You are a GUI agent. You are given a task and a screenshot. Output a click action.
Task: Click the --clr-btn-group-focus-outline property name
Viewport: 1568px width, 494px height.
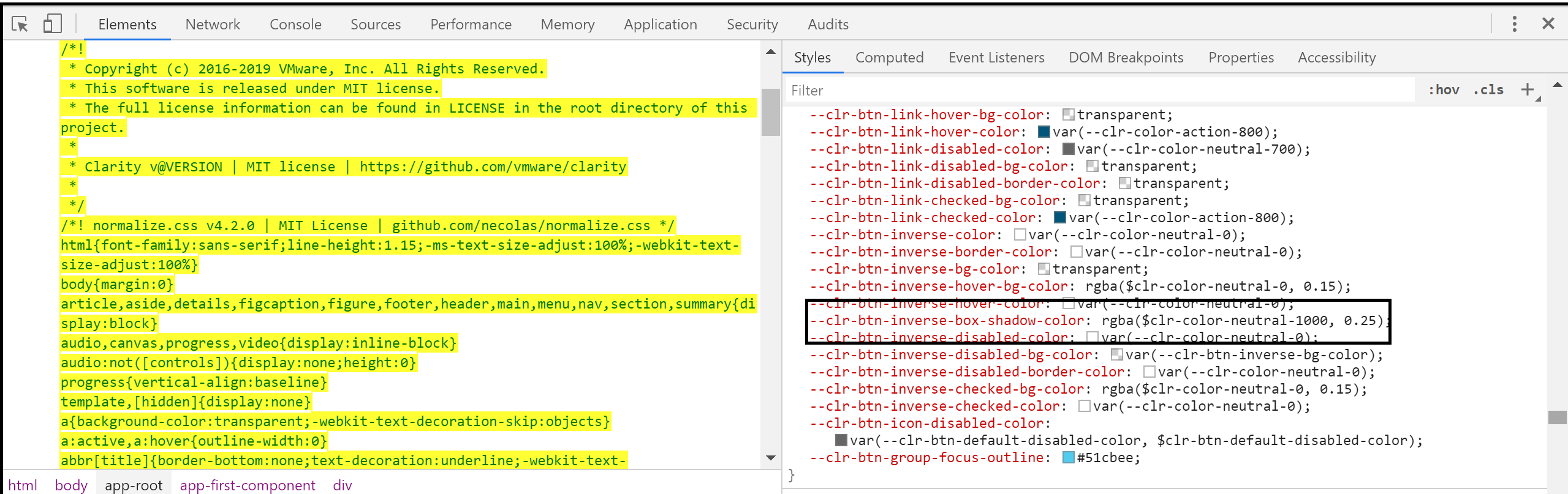tap(926, 457)
